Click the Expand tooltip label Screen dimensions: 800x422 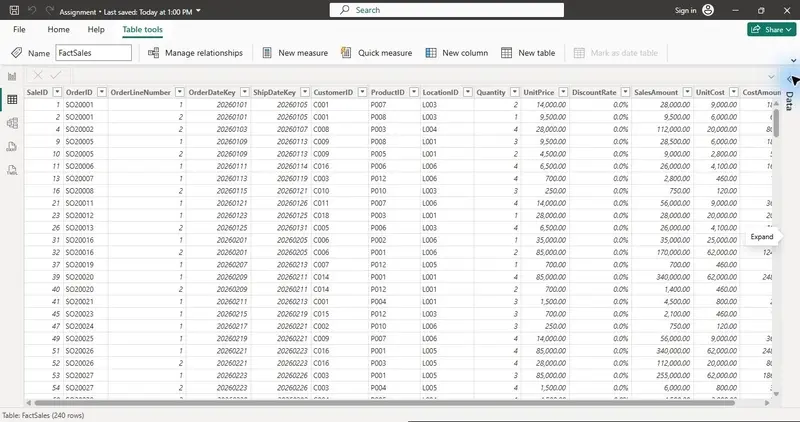(762, 237)
